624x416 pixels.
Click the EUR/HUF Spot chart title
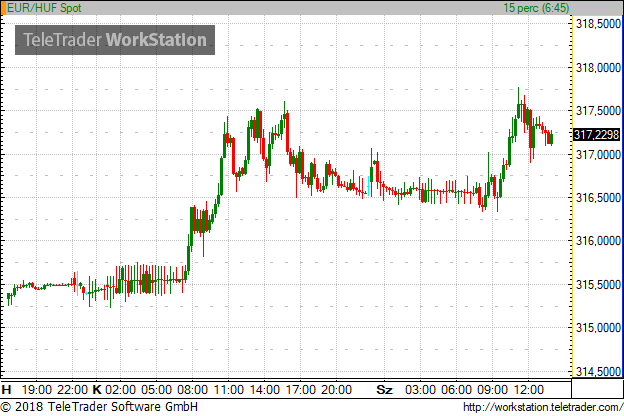pos(44,8)
